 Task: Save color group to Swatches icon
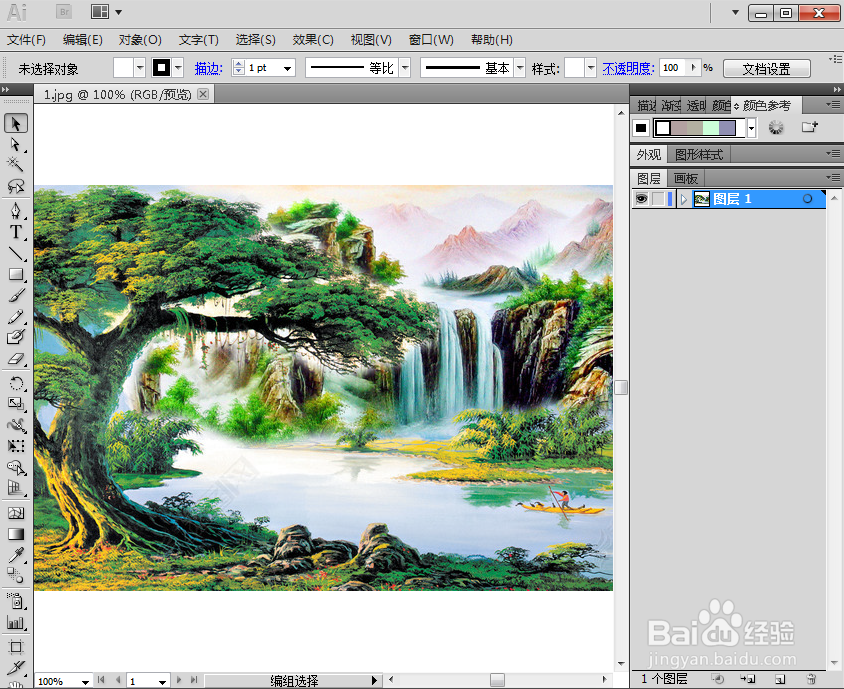[x=809, y=127]
